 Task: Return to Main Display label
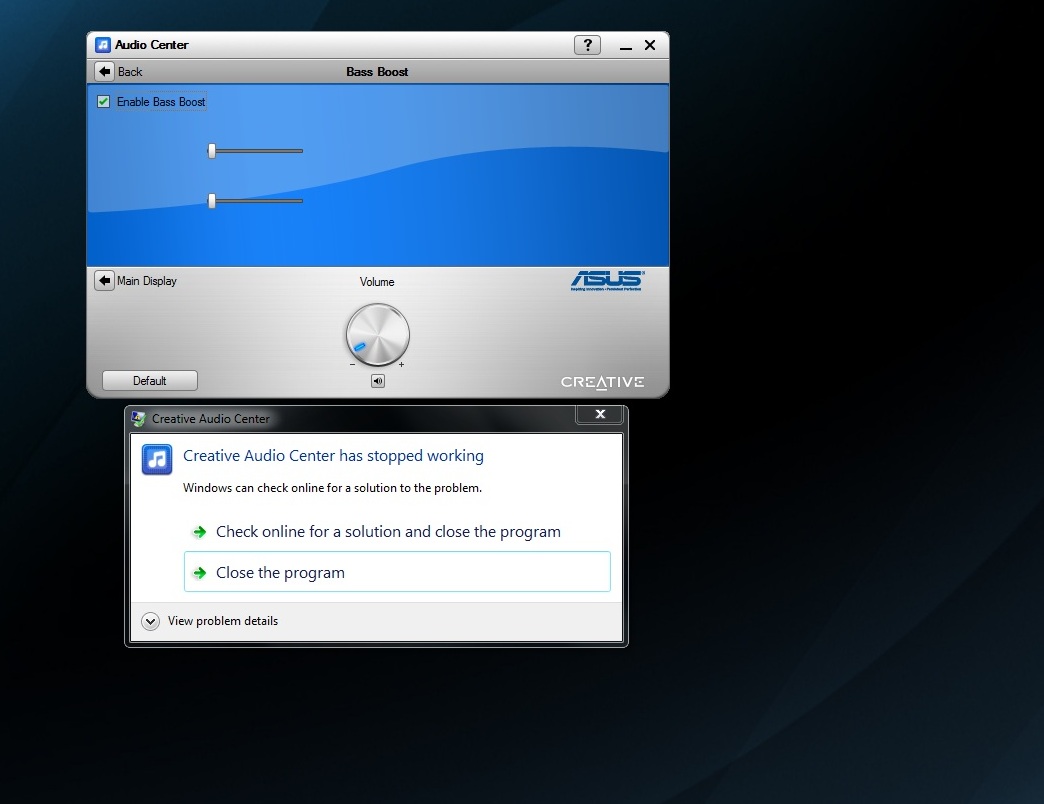[x=146, y=281]
